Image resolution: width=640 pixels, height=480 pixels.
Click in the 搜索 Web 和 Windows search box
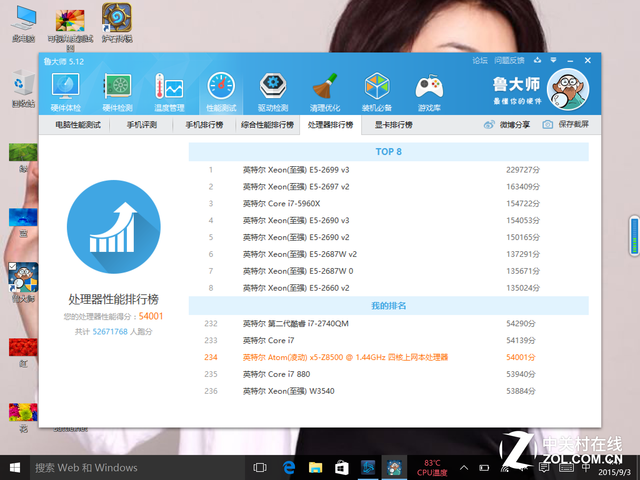(137, 468)
